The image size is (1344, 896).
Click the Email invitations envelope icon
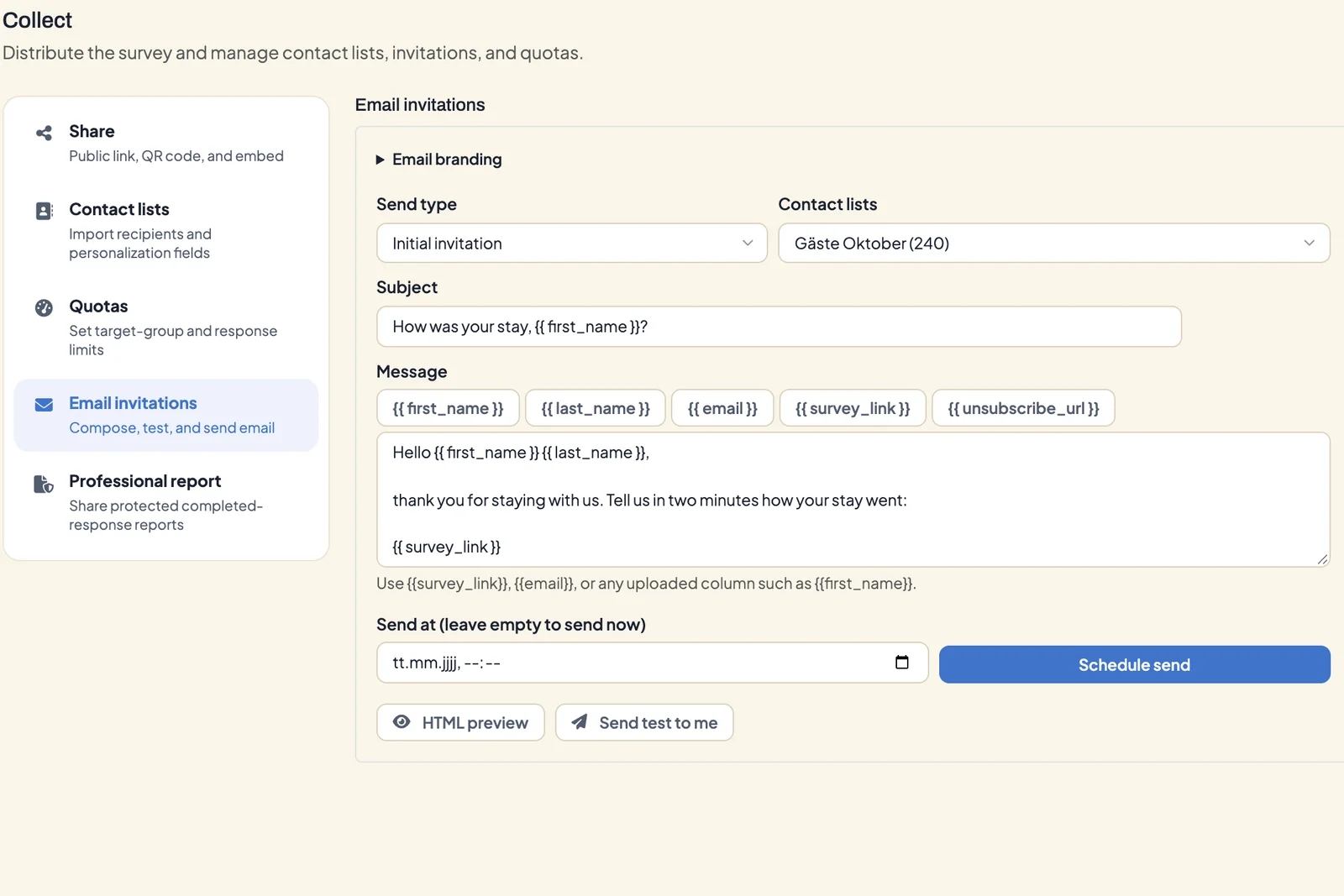pyautogui.click(x=44, y=405)
